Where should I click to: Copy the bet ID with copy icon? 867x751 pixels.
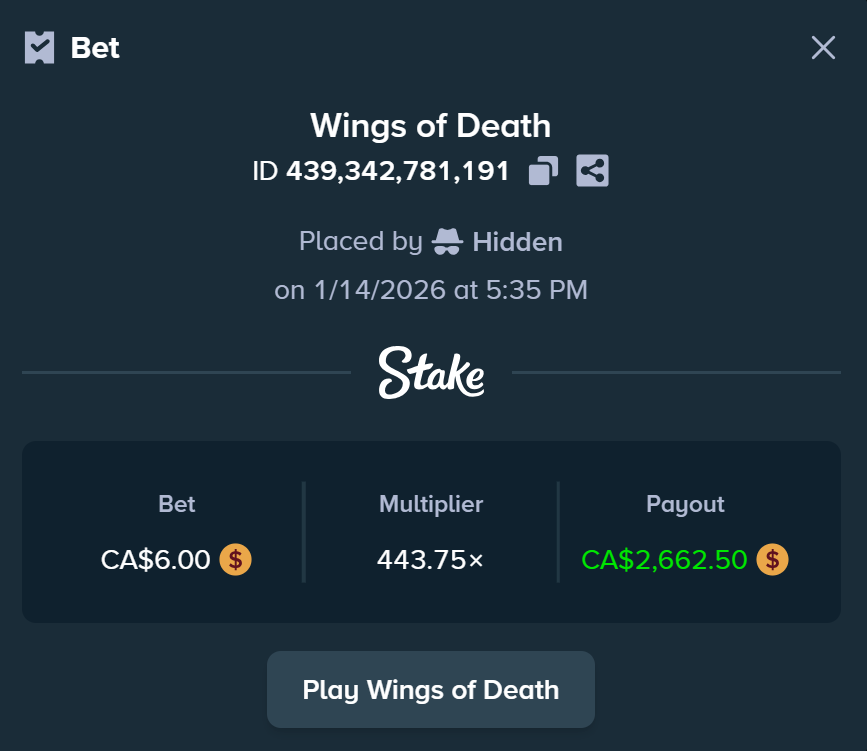[543, 171]
